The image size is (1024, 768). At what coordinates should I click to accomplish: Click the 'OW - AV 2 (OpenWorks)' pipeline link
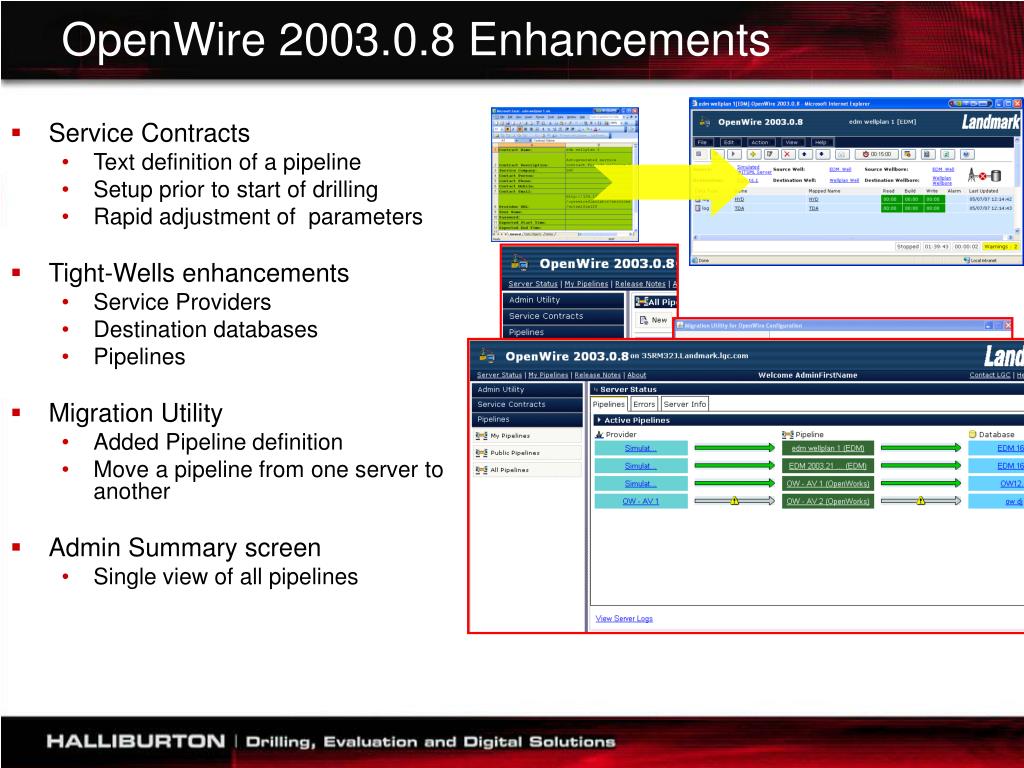[x=827, y=501]
